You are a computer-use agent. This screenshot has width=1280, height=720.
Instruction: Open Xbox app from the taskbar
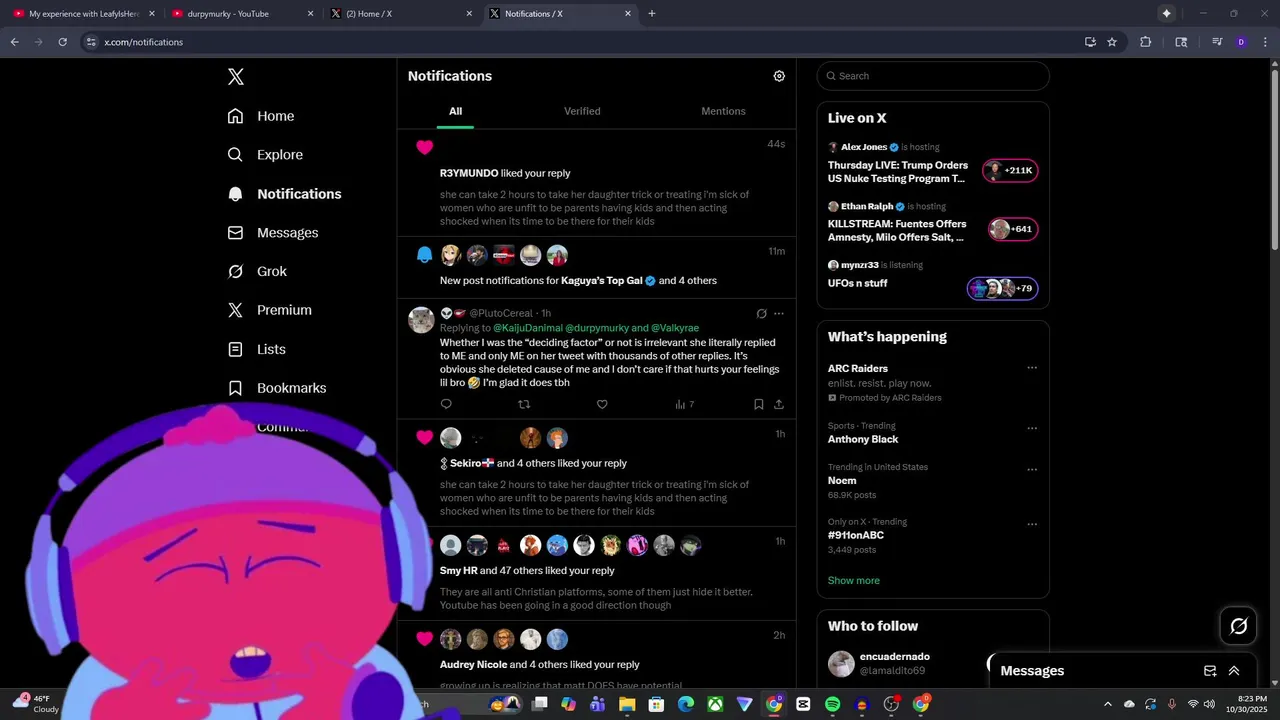(x=715, y=705)
